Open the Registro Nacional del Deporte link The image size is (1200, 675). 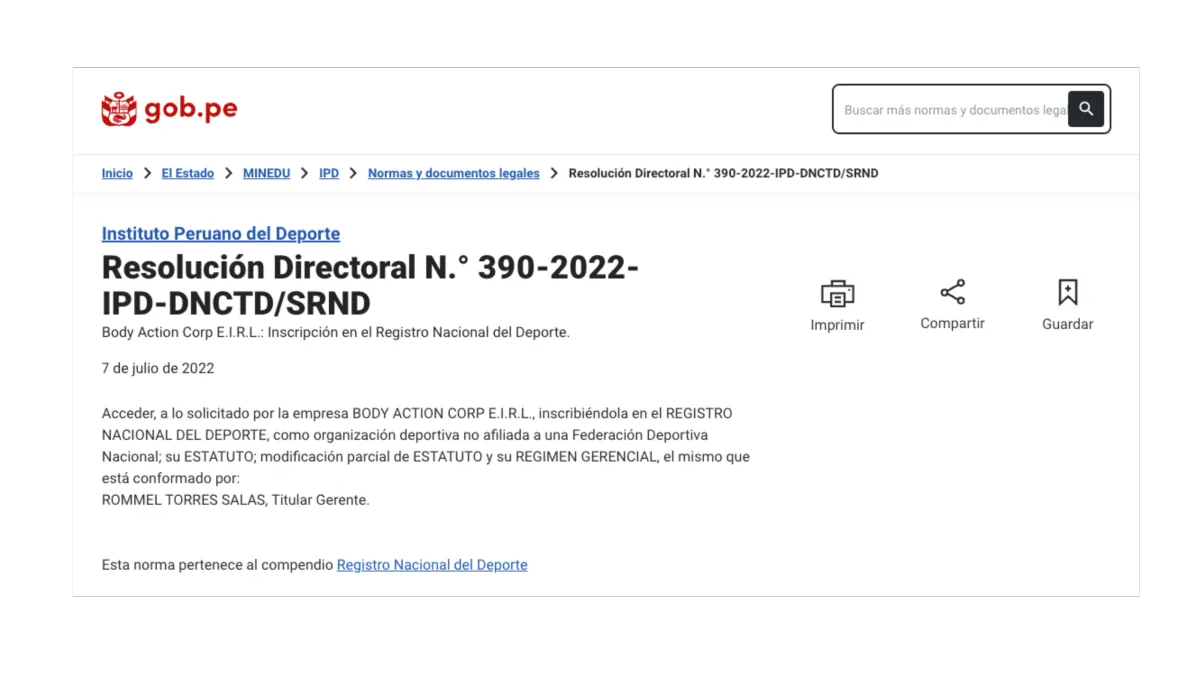pos(432,565)
